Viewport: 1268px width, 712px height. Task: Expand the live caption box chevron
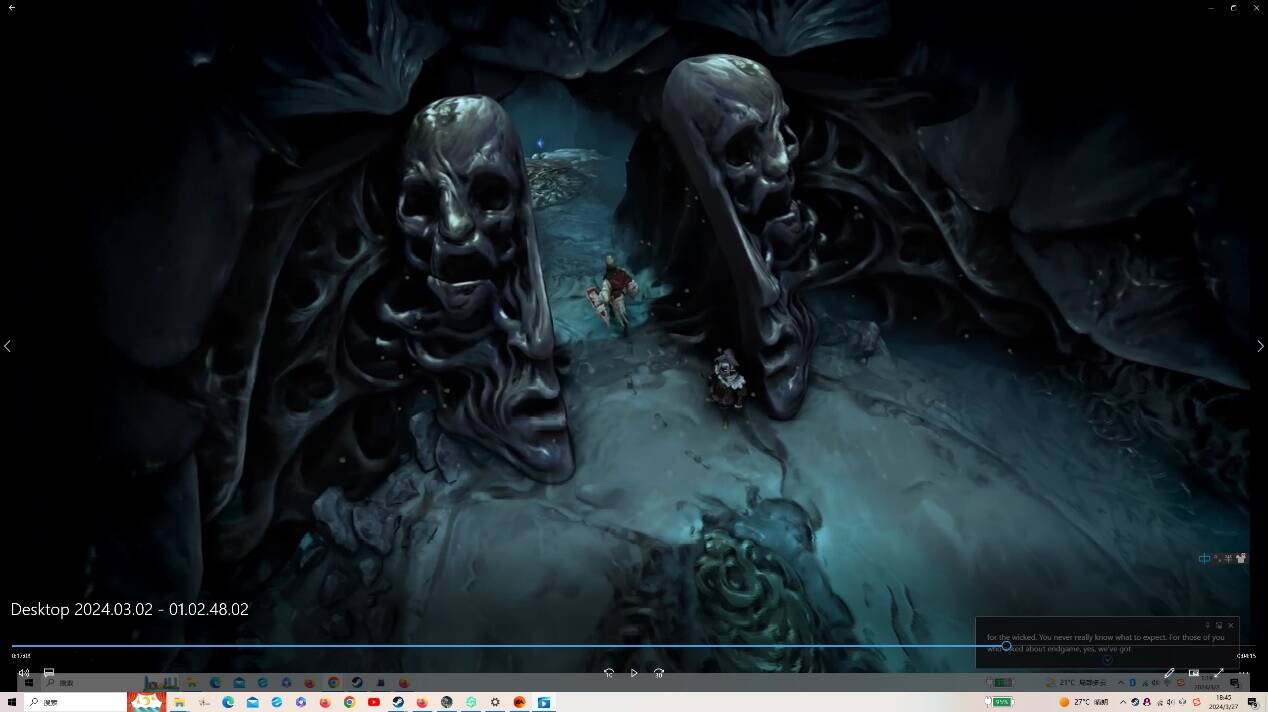point(1107,660)
